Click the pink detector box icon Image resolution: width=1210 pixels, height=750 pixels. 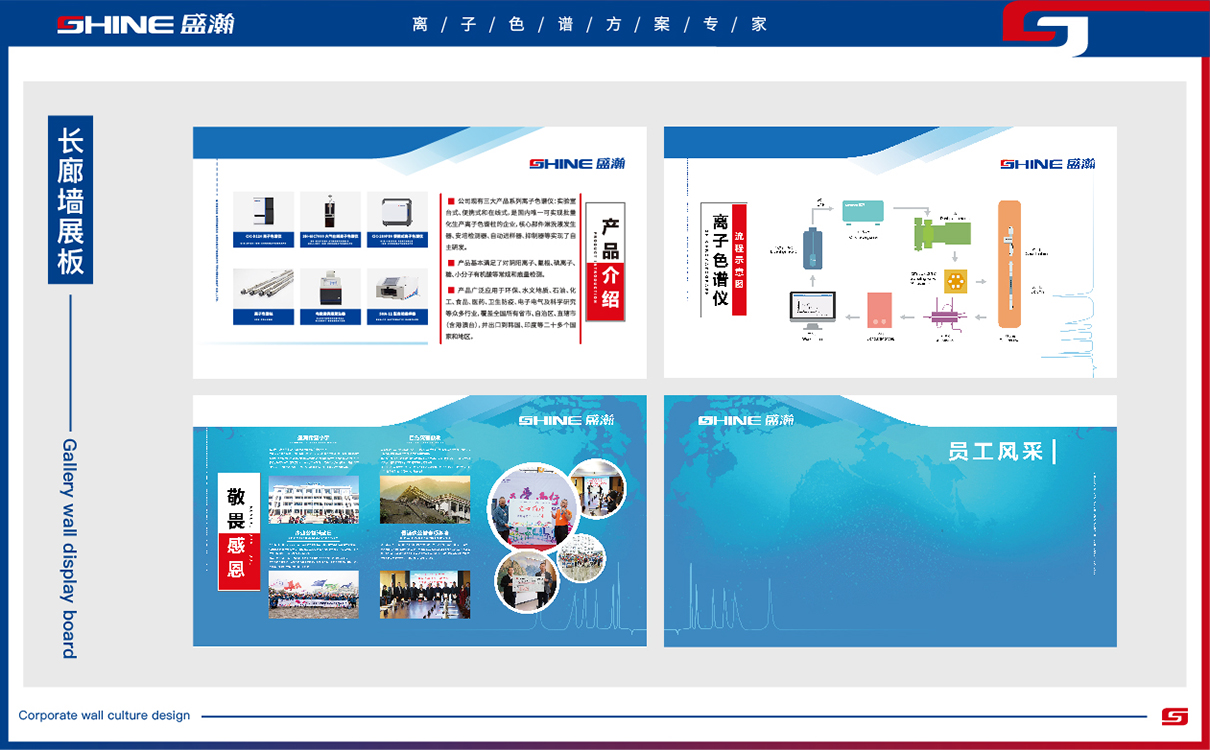pyautogui.click(x=879, y=309)
